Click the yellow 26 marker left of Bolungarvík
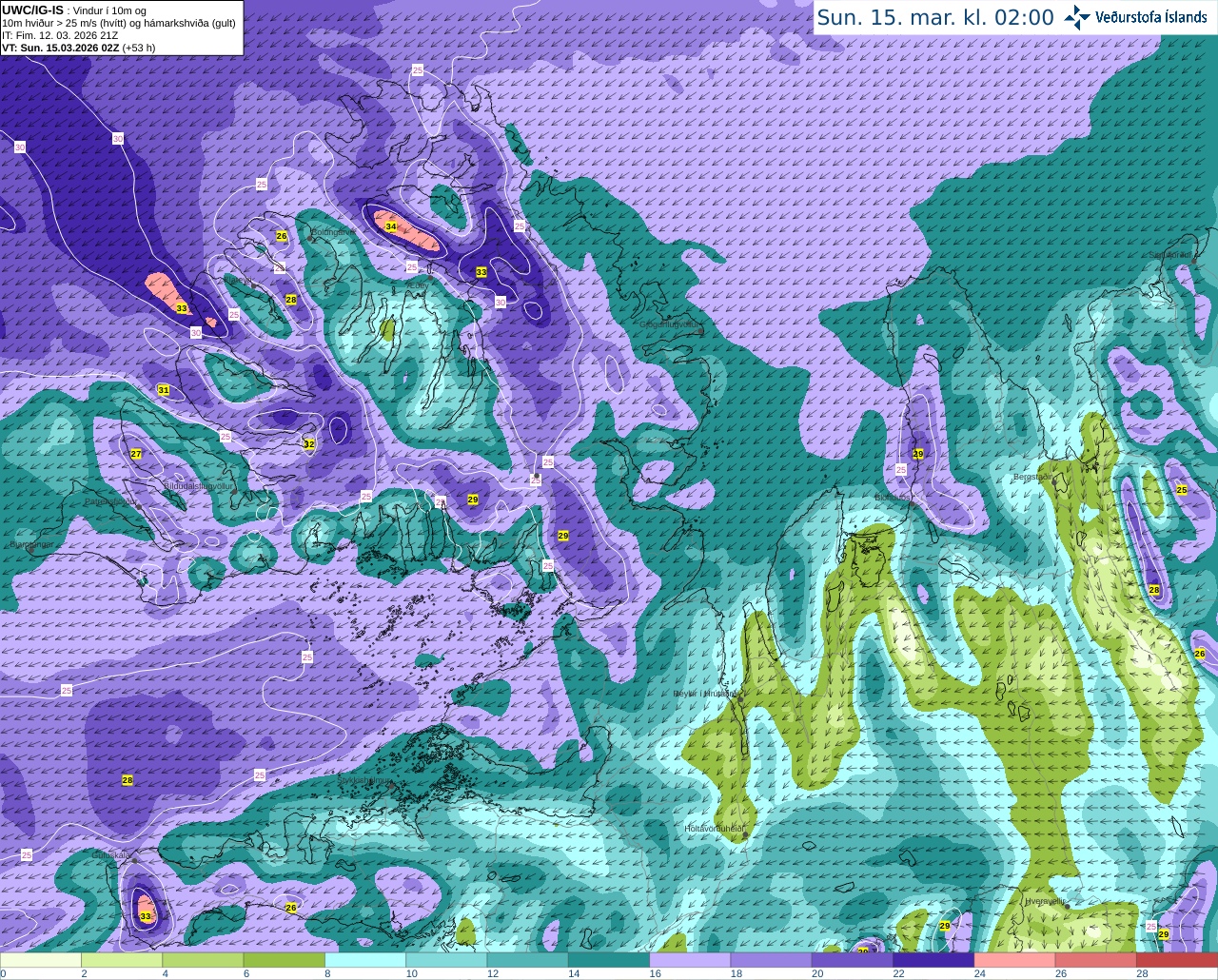 [282, 236]
